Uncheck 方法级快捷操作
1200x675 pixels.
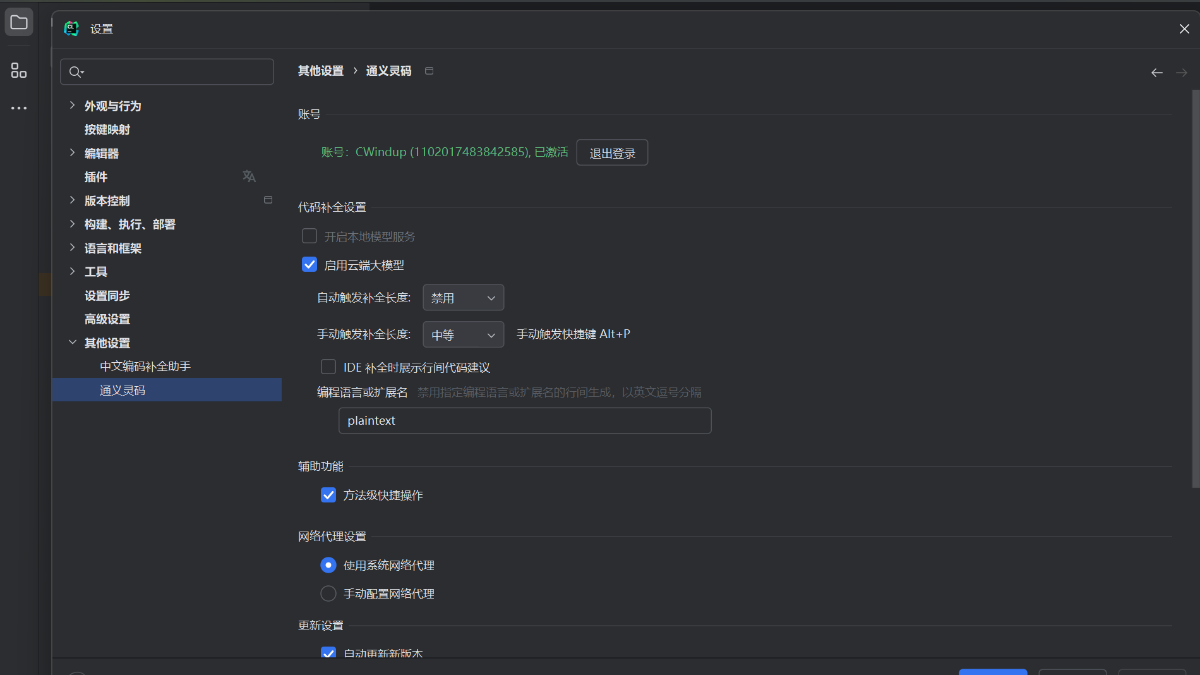click(x=328, y=495)
